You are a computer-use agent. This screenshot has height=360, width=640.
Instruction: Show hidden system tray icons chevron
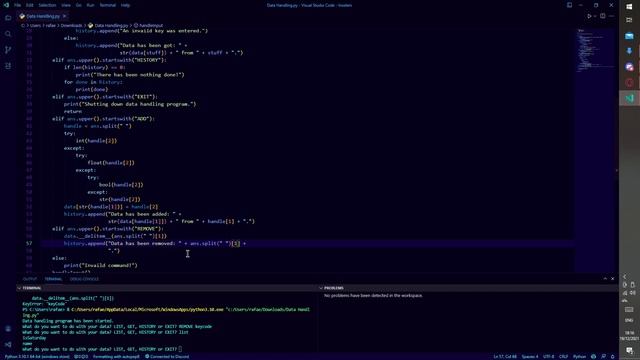624,277
